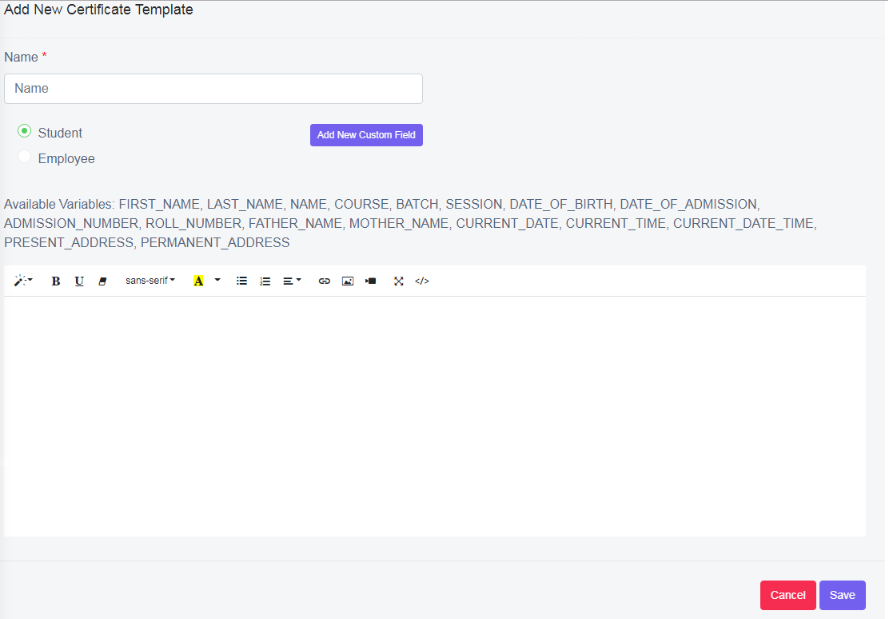Viewport: 888px width, 619px height.
Task: Open the sans-serif font family dropdown
Action: point(150,281)
